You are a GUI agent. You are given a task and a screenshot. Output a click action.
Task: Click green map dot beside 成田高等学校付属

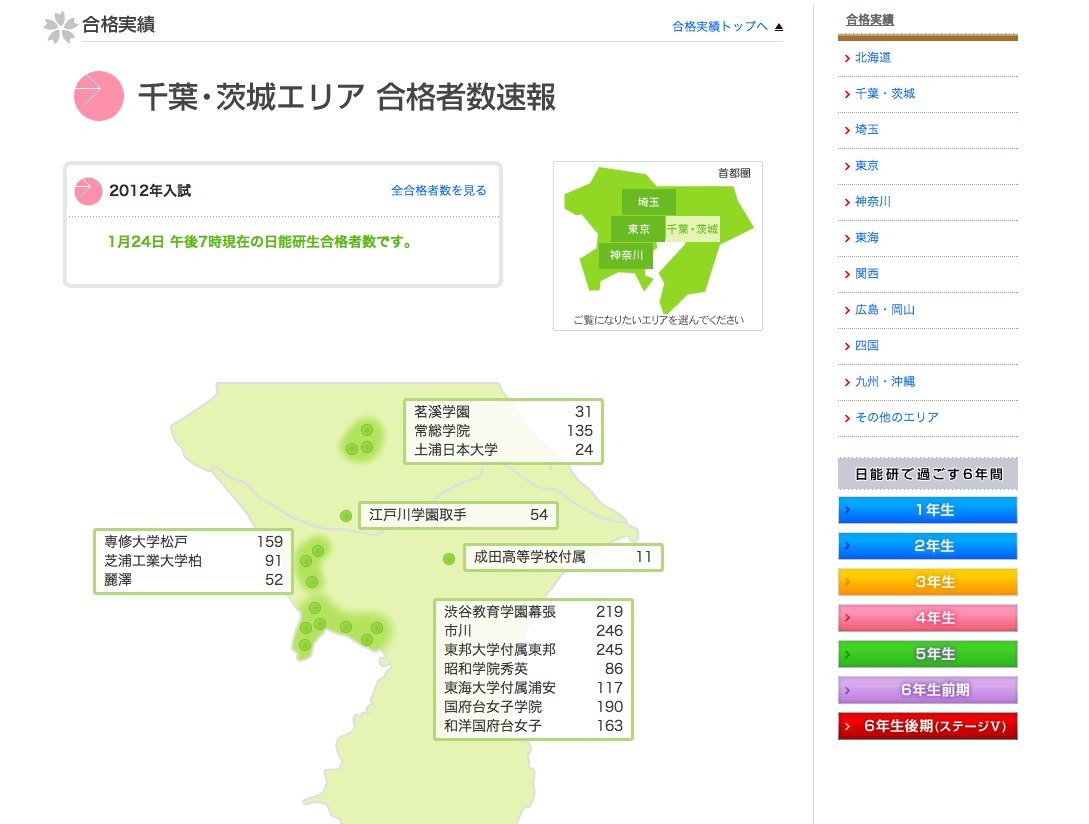pyautogui.click(x=449, y=558)
